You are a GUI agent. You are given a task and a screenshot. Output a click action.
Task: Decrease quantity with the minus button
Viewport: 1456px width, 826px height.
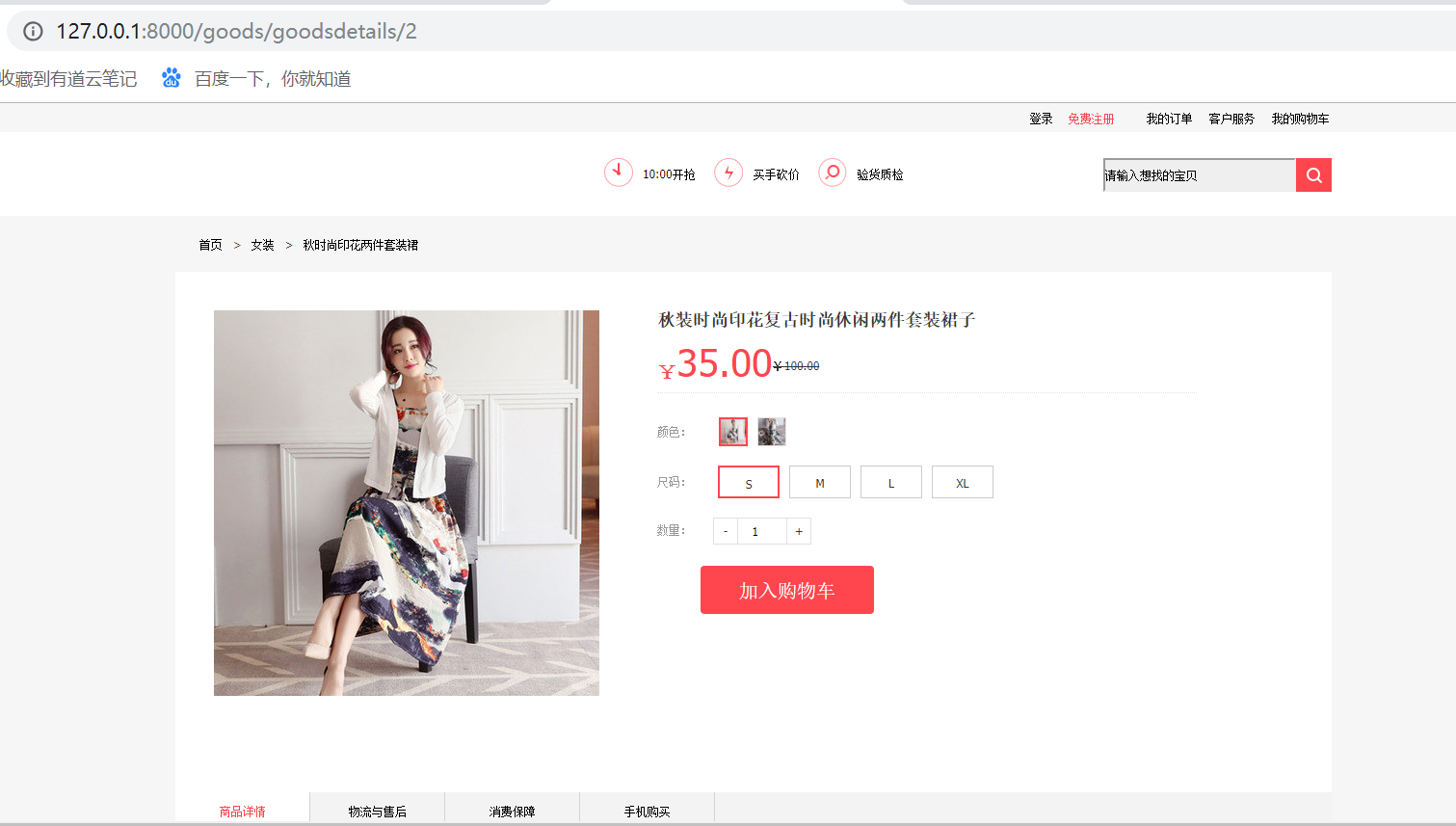tap(726, 531)
